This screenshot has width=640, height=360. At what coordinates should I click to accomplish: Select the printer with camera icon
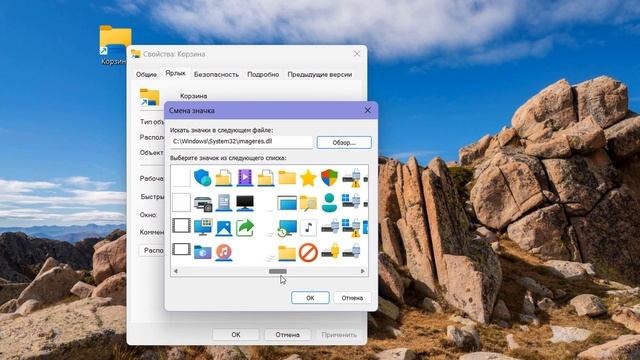coord(203,203)
